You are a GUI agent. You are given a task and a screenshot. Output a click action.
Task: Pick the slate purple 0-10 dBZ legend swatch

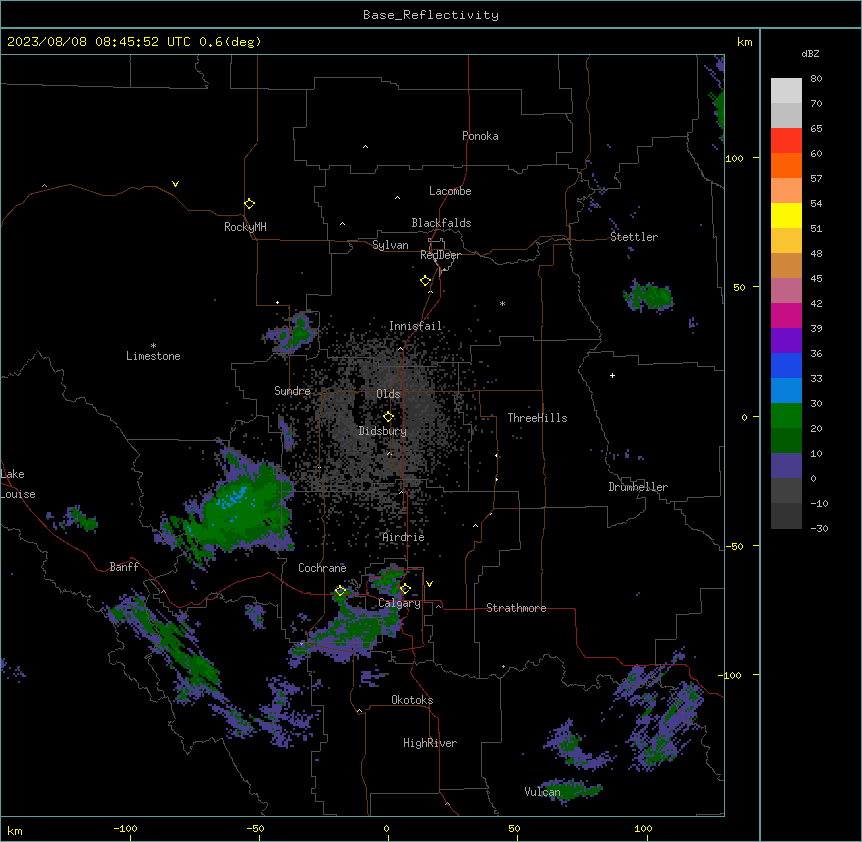786,466
